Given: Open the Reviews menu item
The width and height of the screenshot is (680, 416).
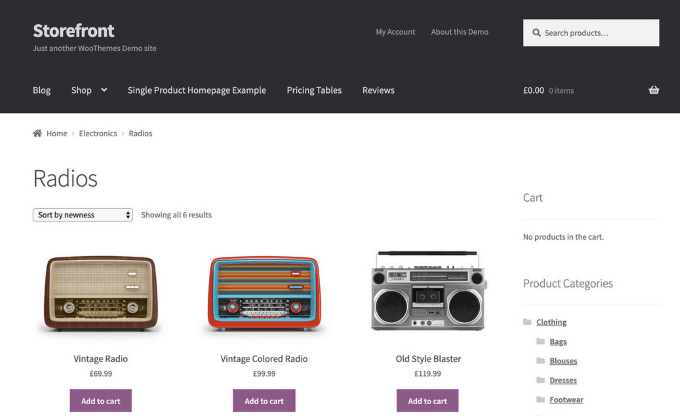Looking at the screenshot, I should [378, 90].
